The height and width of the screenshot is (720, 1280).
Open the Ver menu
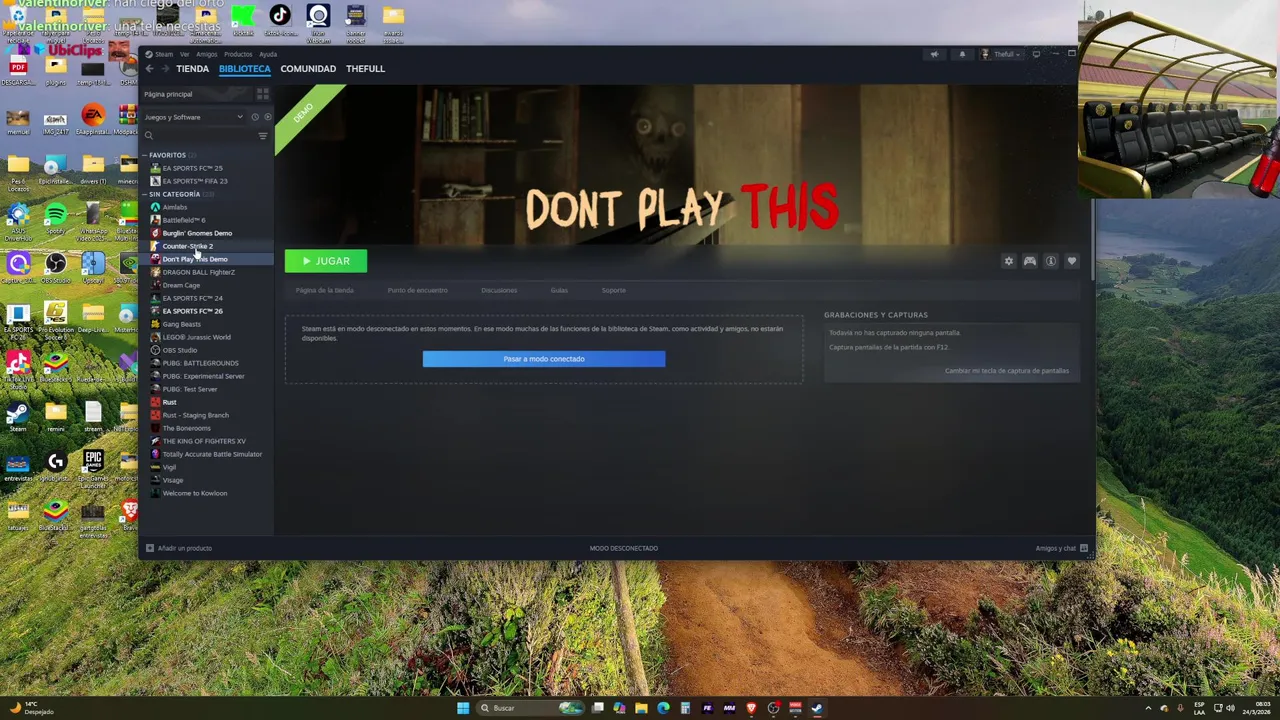[184, 54]
